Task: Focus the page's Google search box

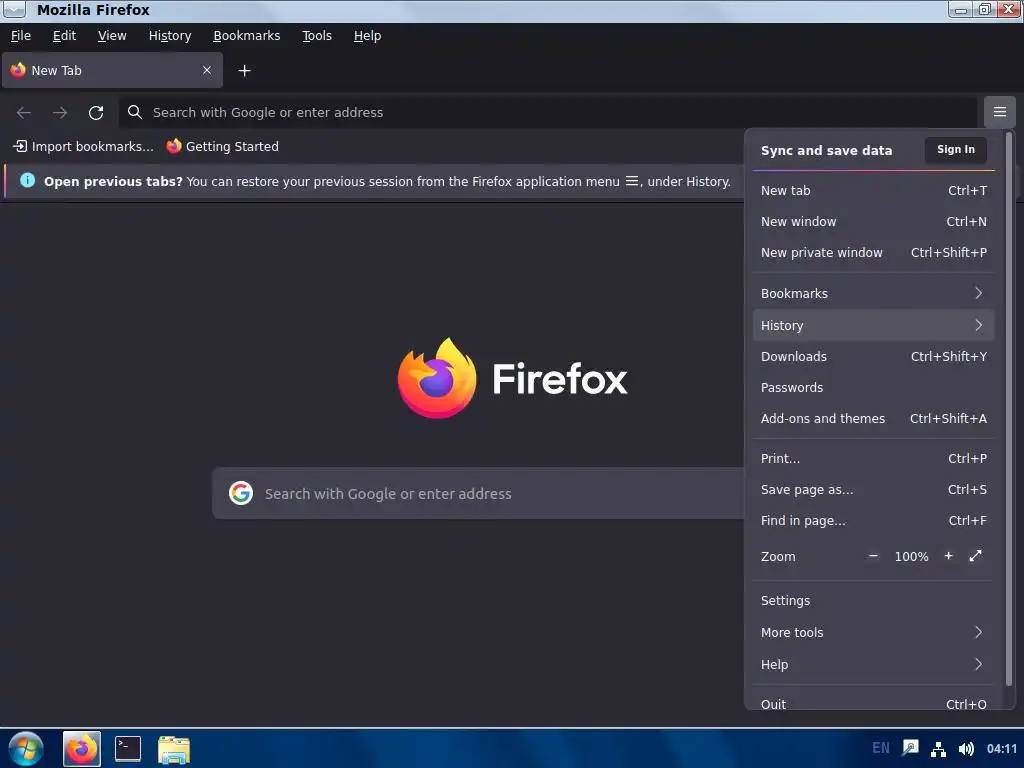Action: click(x=479, y=493)
